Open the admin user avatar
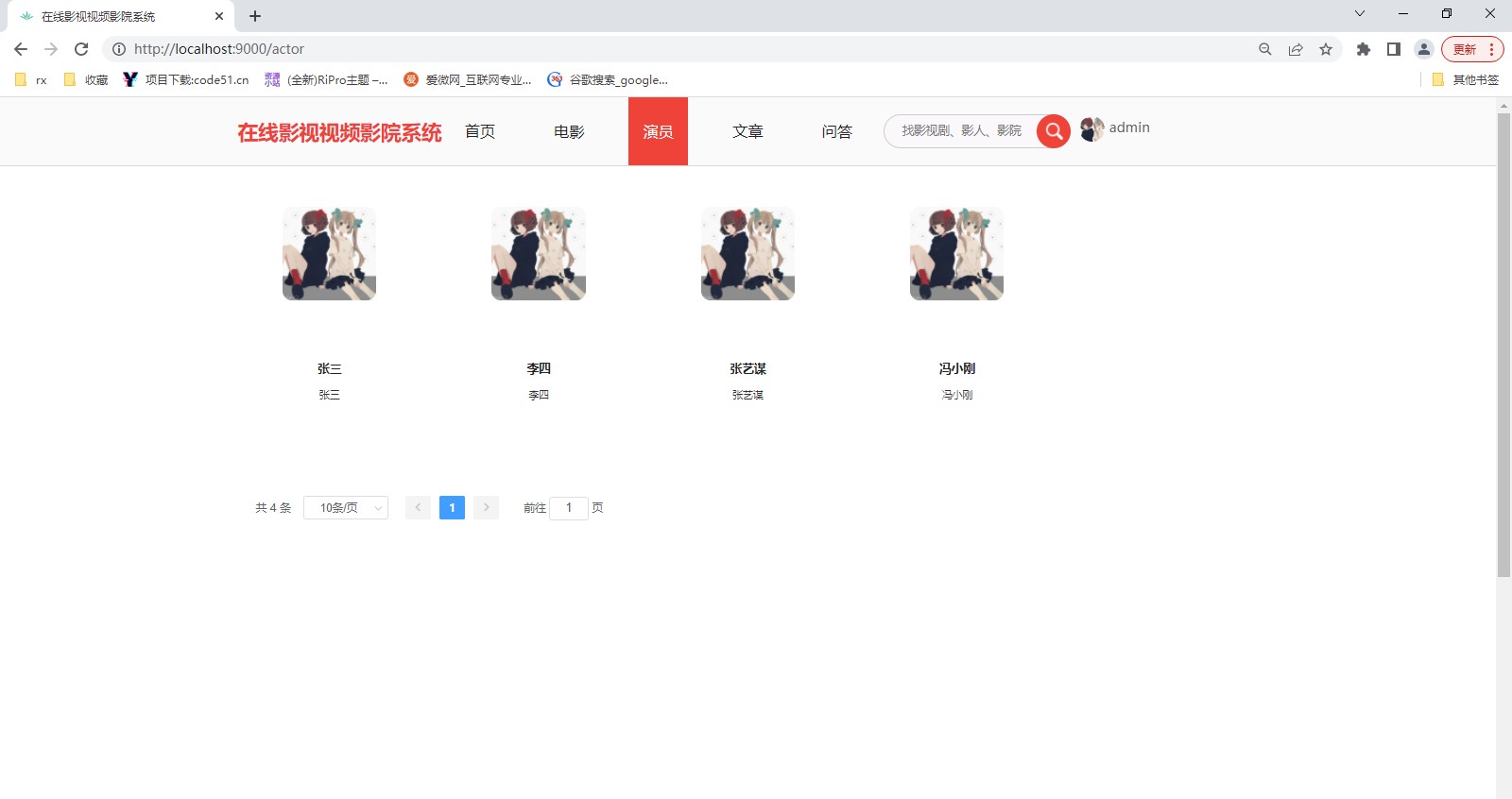Image resolution: width=1512 pixels, height=799 pixels. pyautogui.click(x=1092, y=129)
